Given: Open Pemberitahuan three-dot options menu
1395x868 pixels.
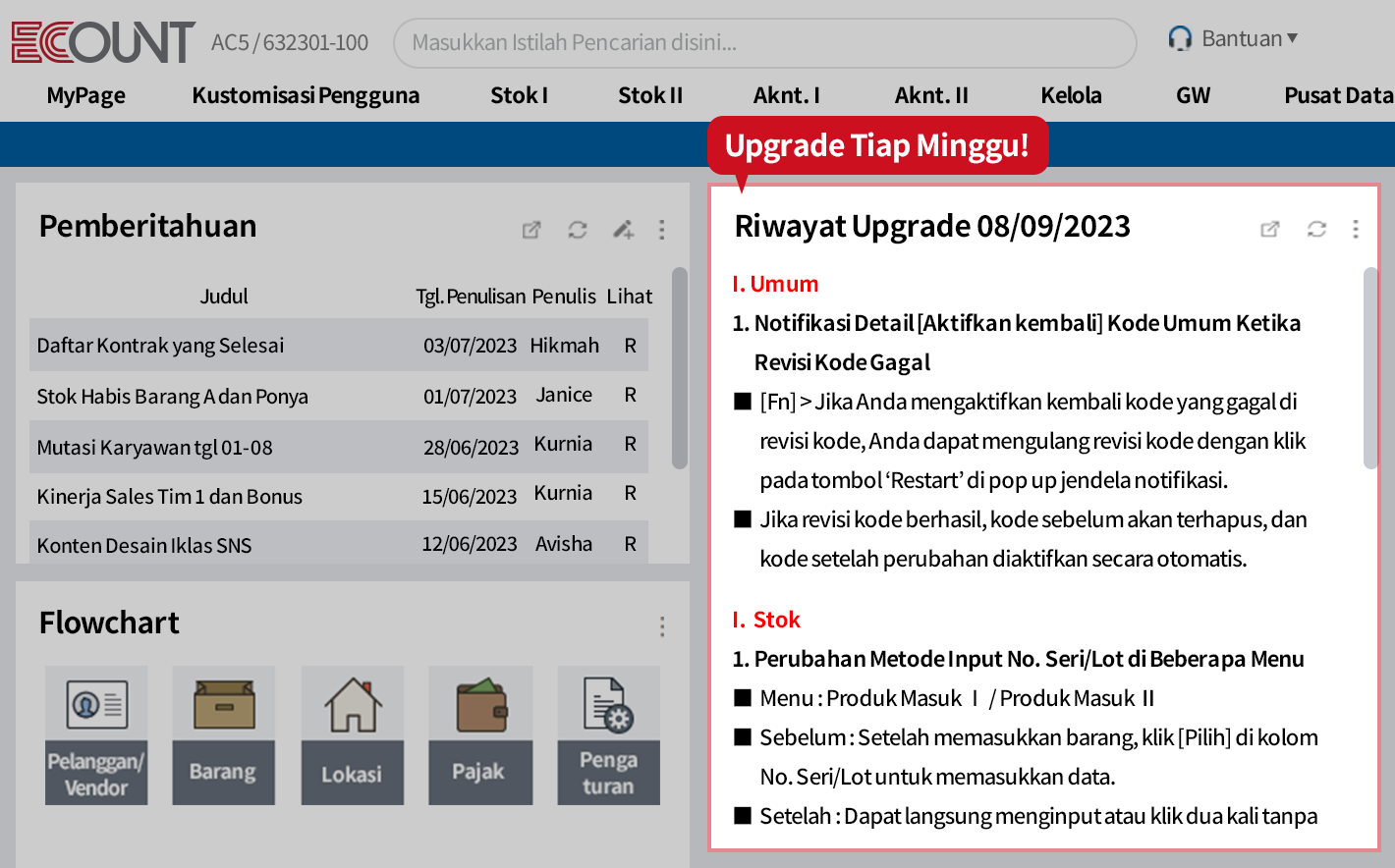Looking at the screenshot, I should [x=662, y=230].
